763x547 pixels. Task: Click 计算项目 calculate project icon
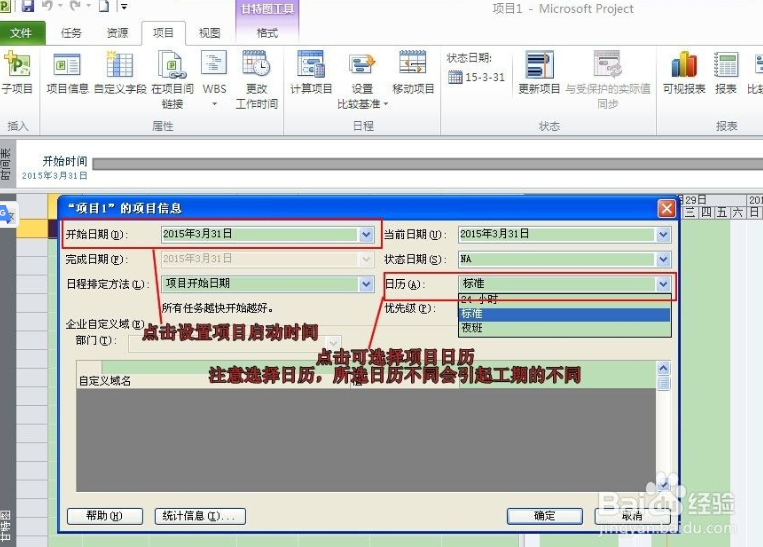click(x=311, y=67)
